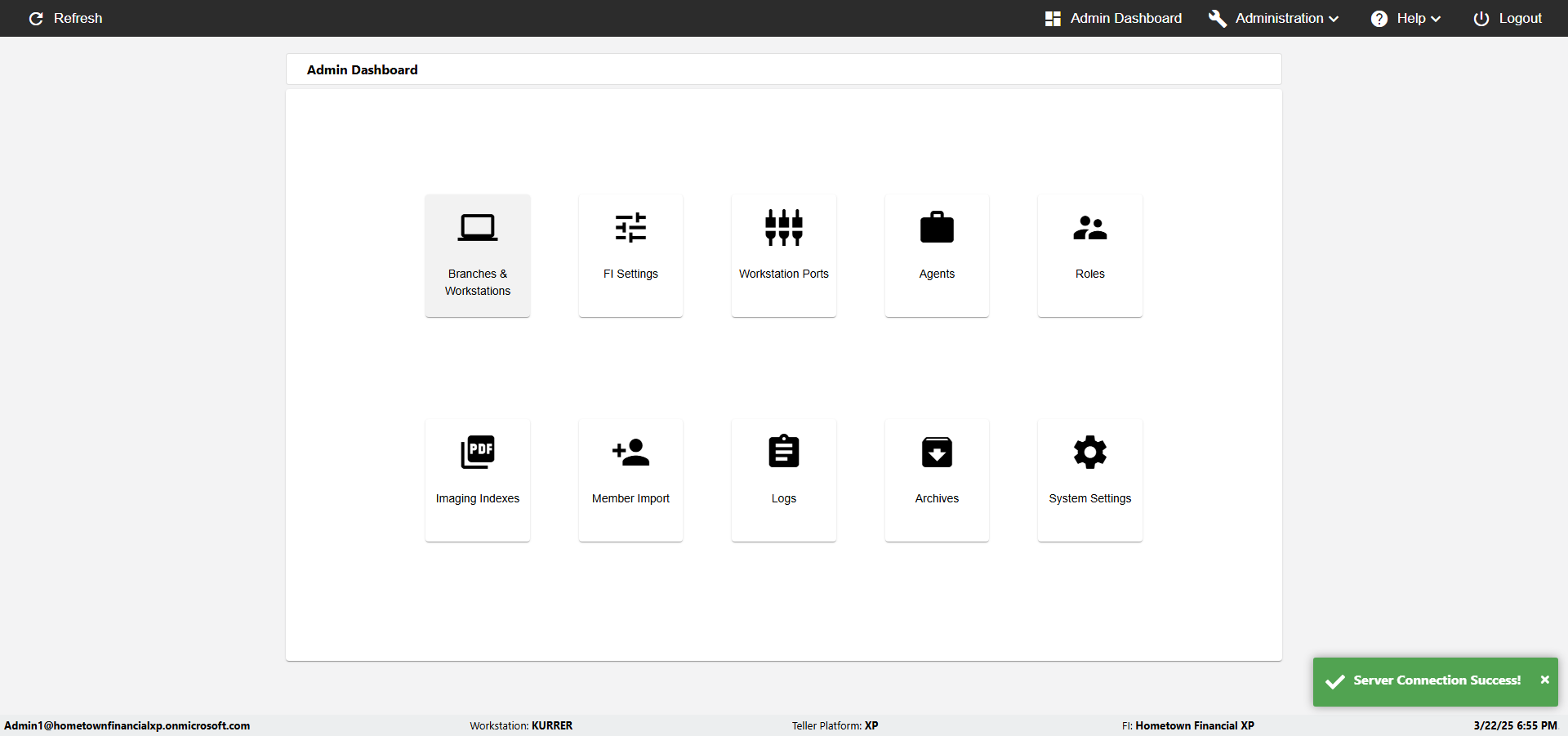Click the Admin Dashboard panel heading

pos(363,70)
